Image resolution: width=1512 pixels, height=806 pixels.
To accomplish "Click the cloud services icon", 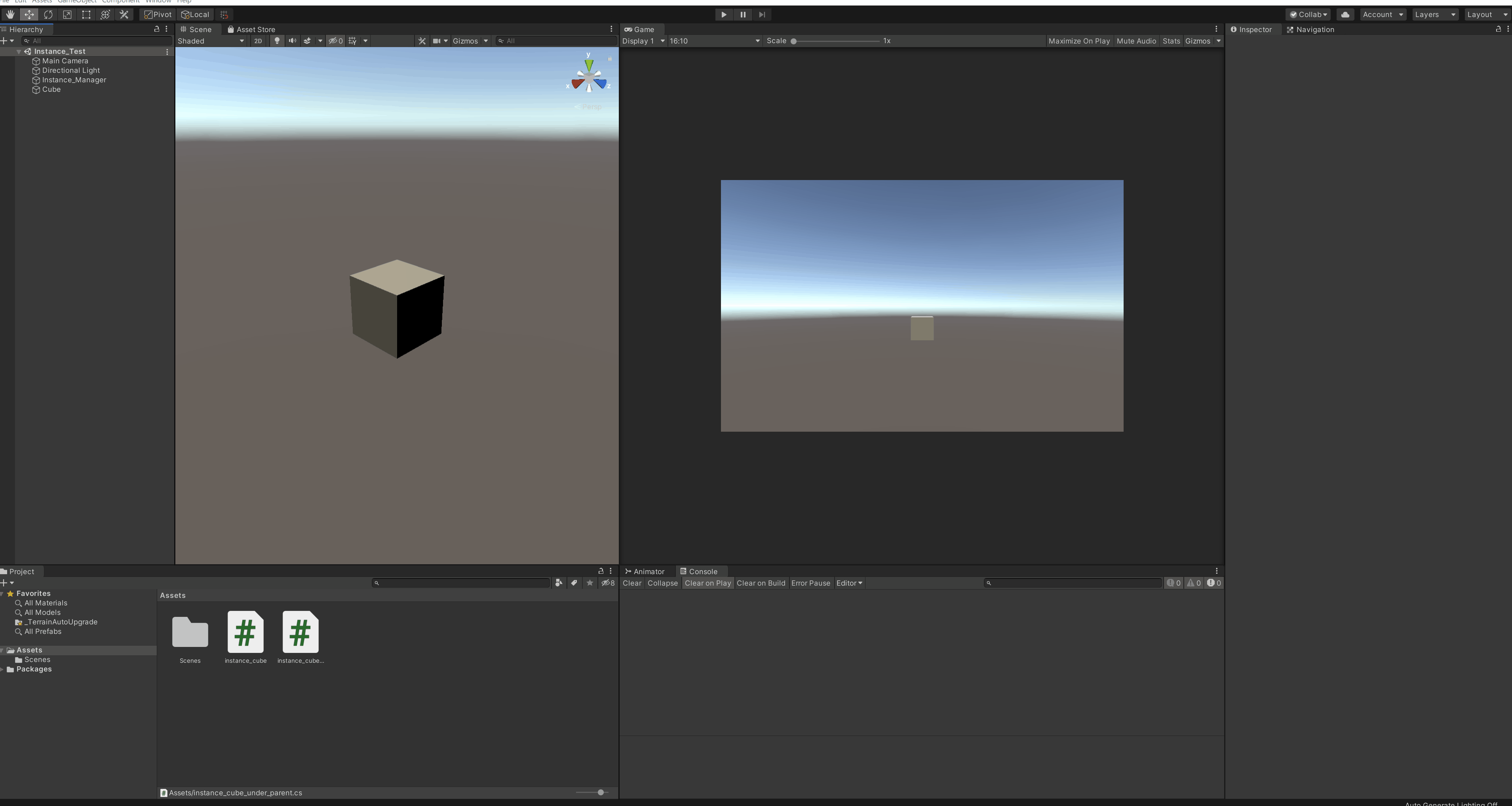I will point(1345,15).
